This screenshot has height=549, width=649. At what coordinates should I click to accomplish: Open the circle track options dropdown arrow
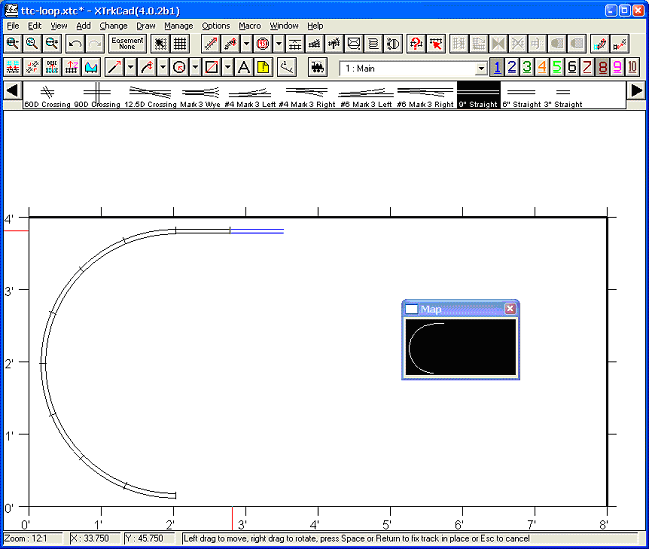279,44
